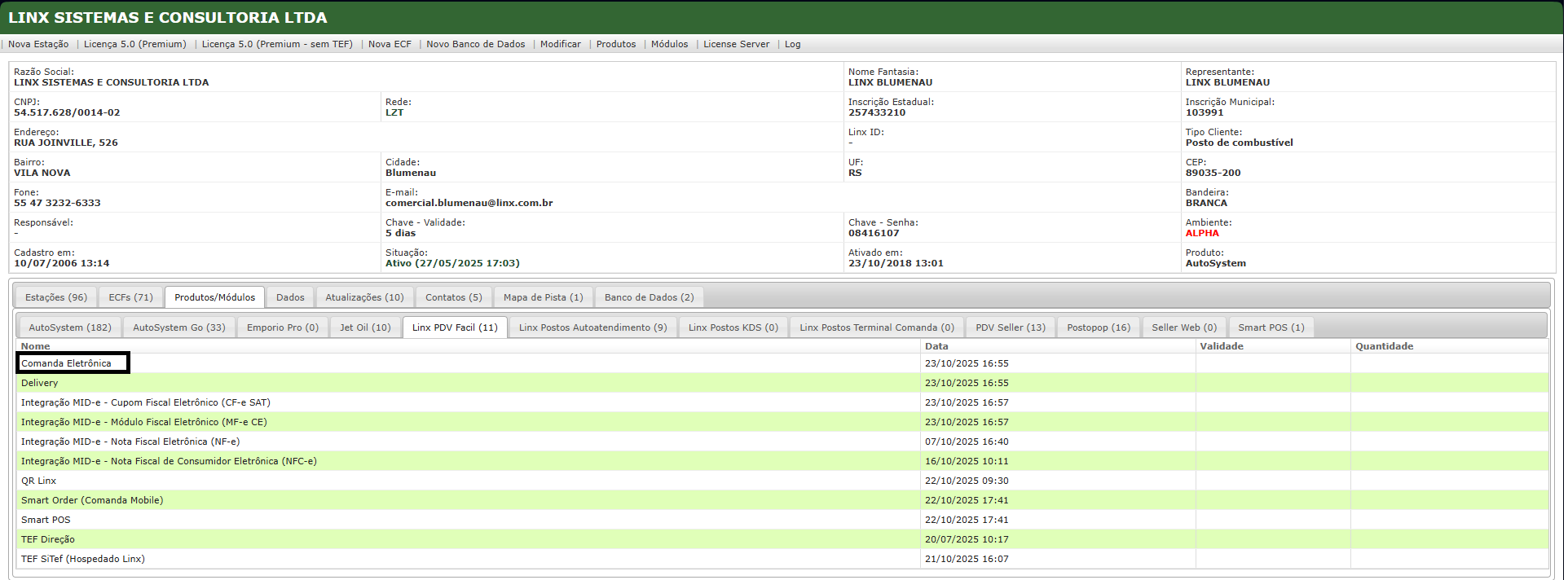Switch to Estações (96) tab
The width and height of the screenshot is (1568, 580).
pyautogui.click(x=56, y=297)
